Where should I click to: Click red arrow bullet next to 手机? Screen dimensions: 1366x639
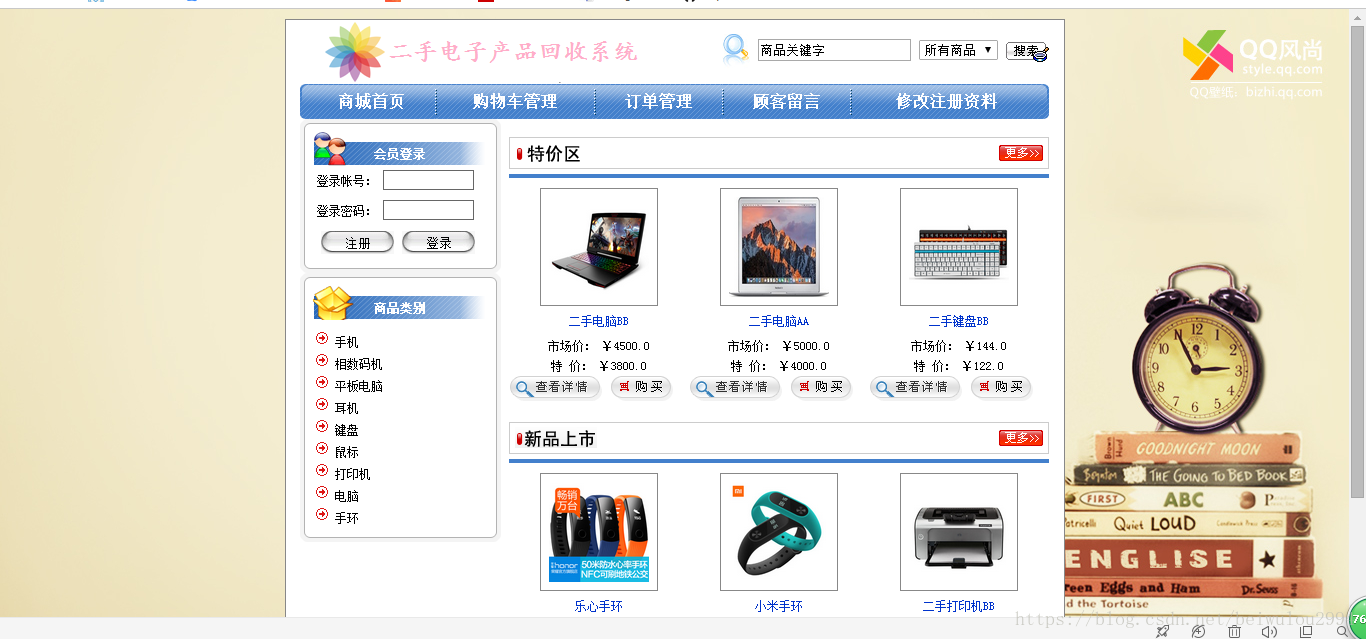[x=322, y=338]
